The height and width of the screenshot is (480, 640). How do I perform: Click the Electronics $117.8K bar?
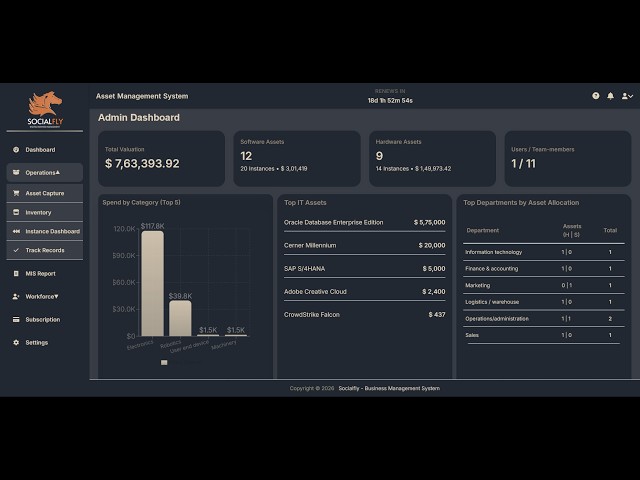pos(153,284)
